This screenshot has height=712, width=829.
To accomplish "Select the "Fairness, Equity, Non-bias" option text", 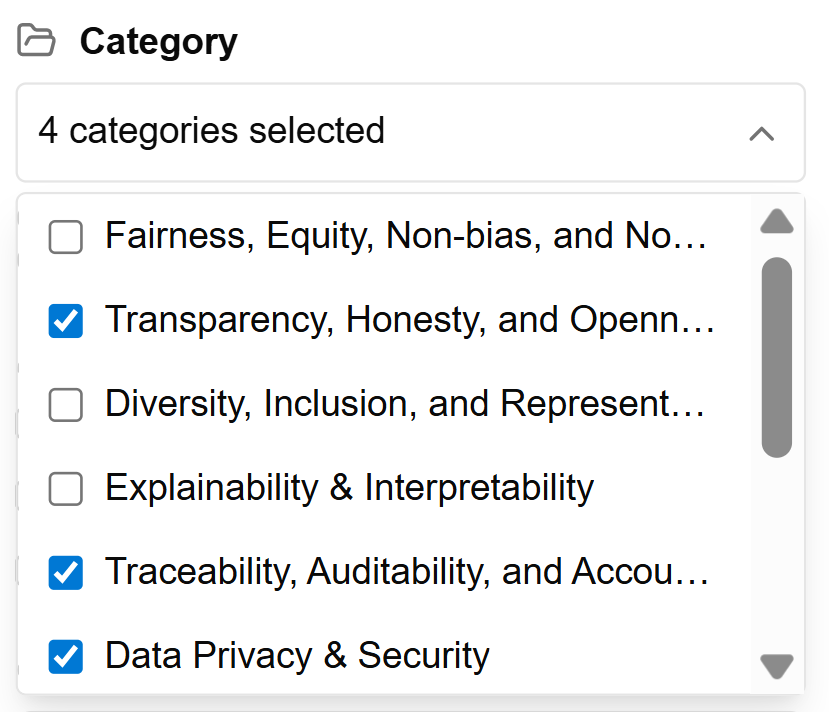I will [405, 237].
